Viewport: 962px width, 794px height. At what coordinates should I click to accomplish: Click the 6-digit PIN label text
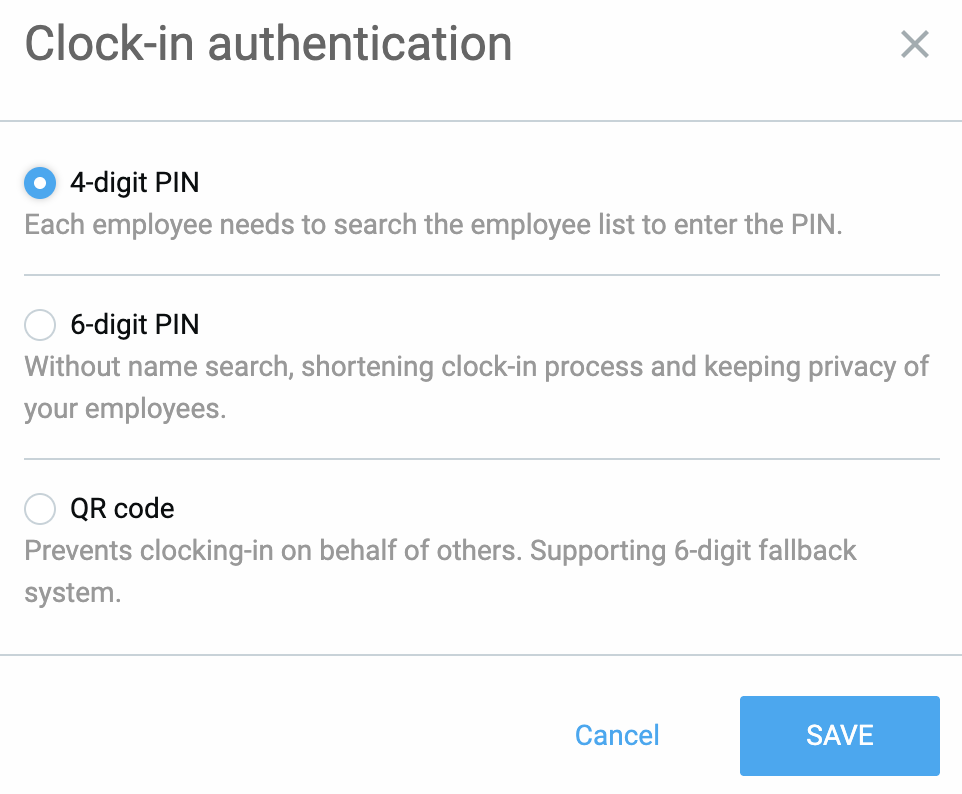[x=134, y=325]
